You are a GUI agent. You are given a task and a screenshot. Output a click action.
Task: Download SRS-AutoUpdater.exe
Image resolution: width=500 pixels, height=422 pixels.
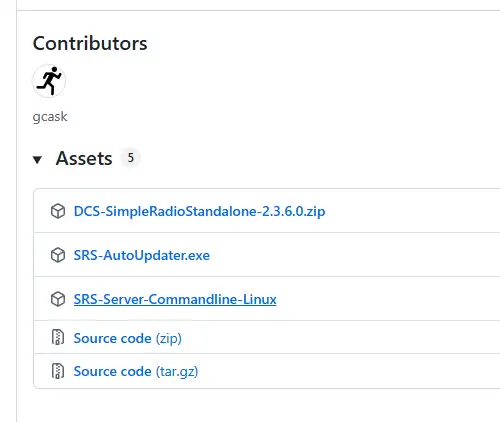(x=142, y=255)
